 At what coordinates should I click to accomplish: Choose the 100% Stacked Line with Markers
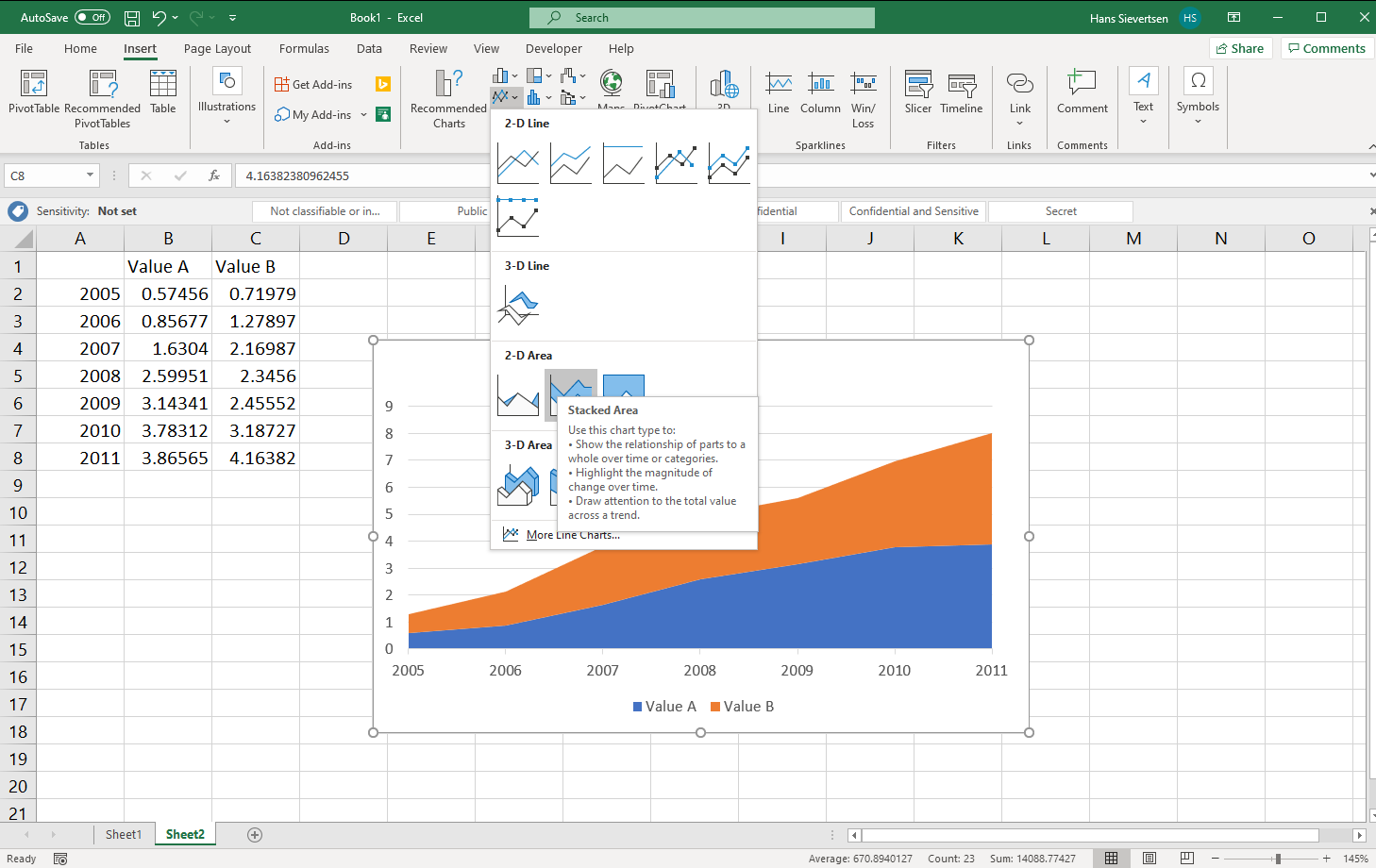[518, 216]
